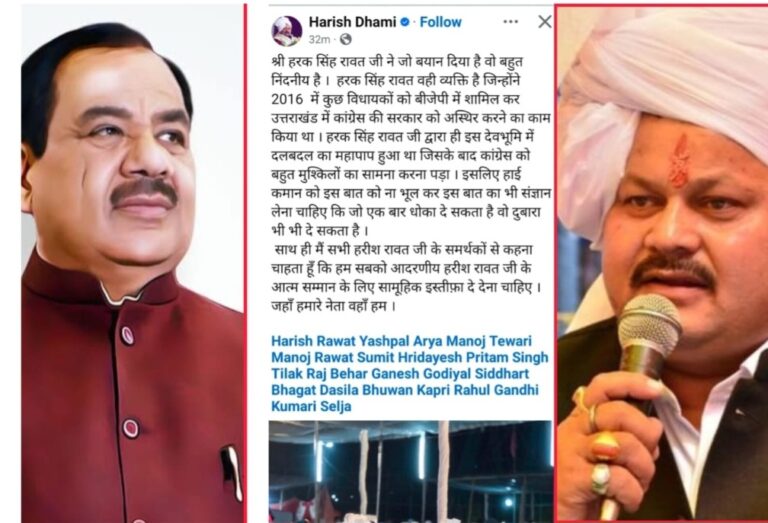
Task: Open the night event photo below post
Action: (x=410, y=471)
